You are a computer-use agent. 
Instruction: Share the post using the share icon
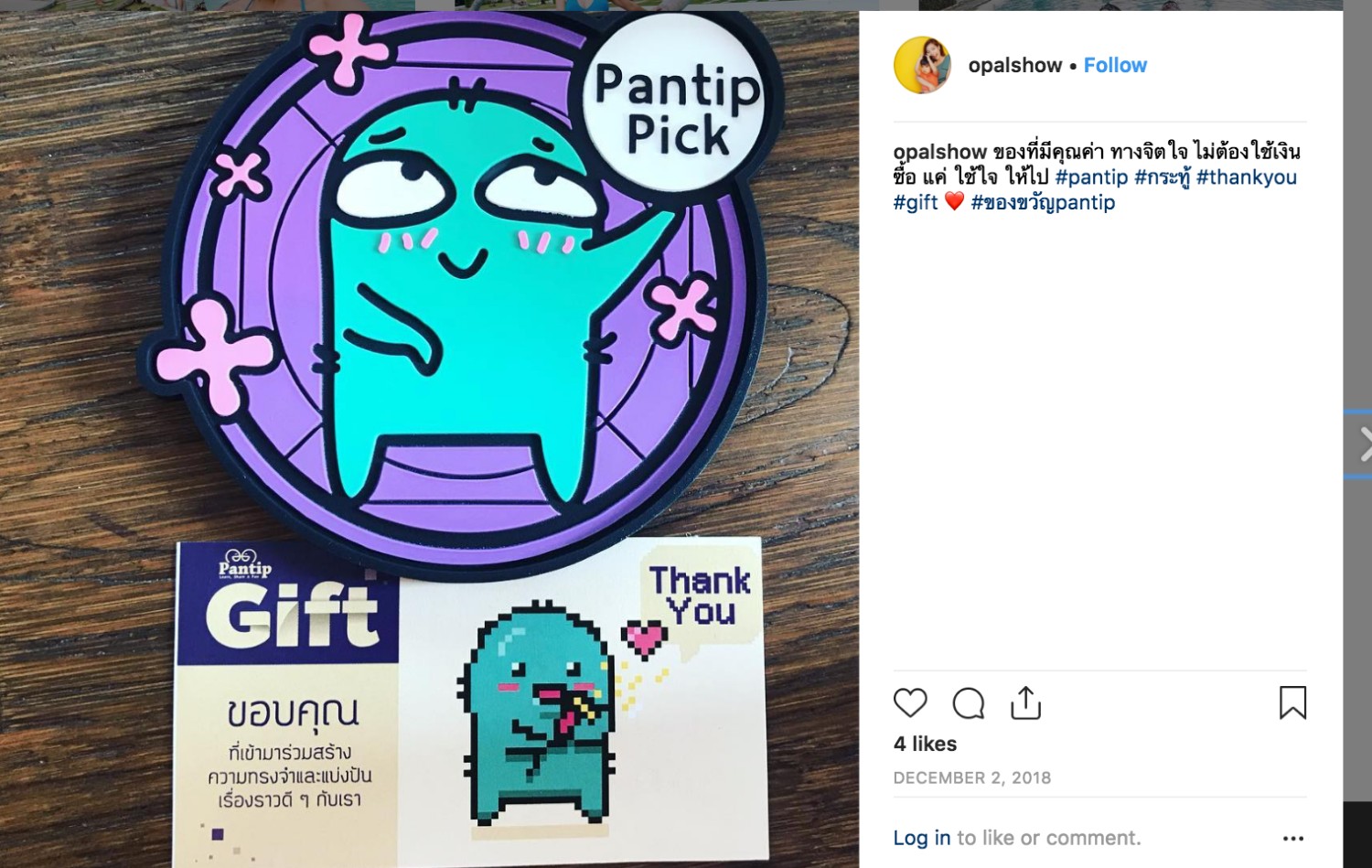[x=1025, y=702]
